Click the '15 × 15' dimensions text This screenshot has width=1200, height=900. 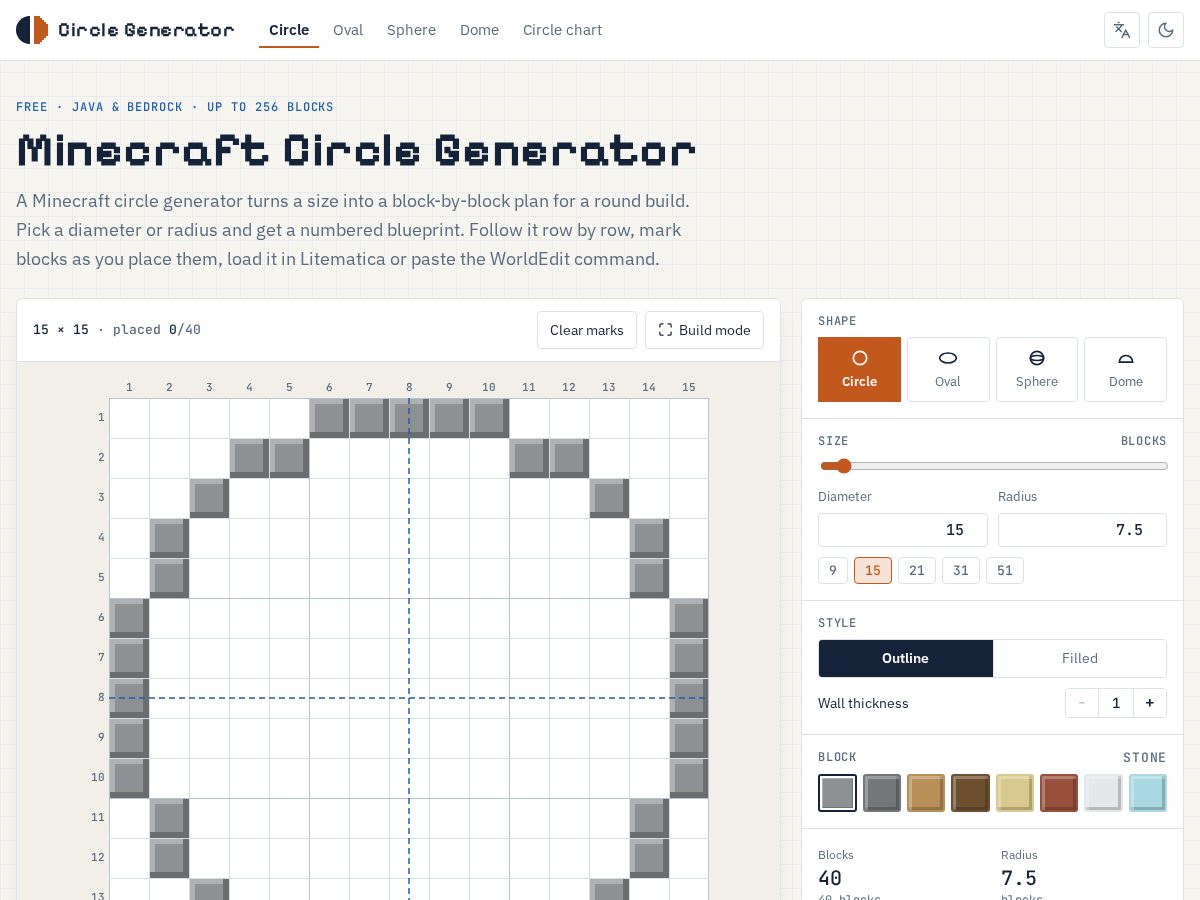[61, 330]
